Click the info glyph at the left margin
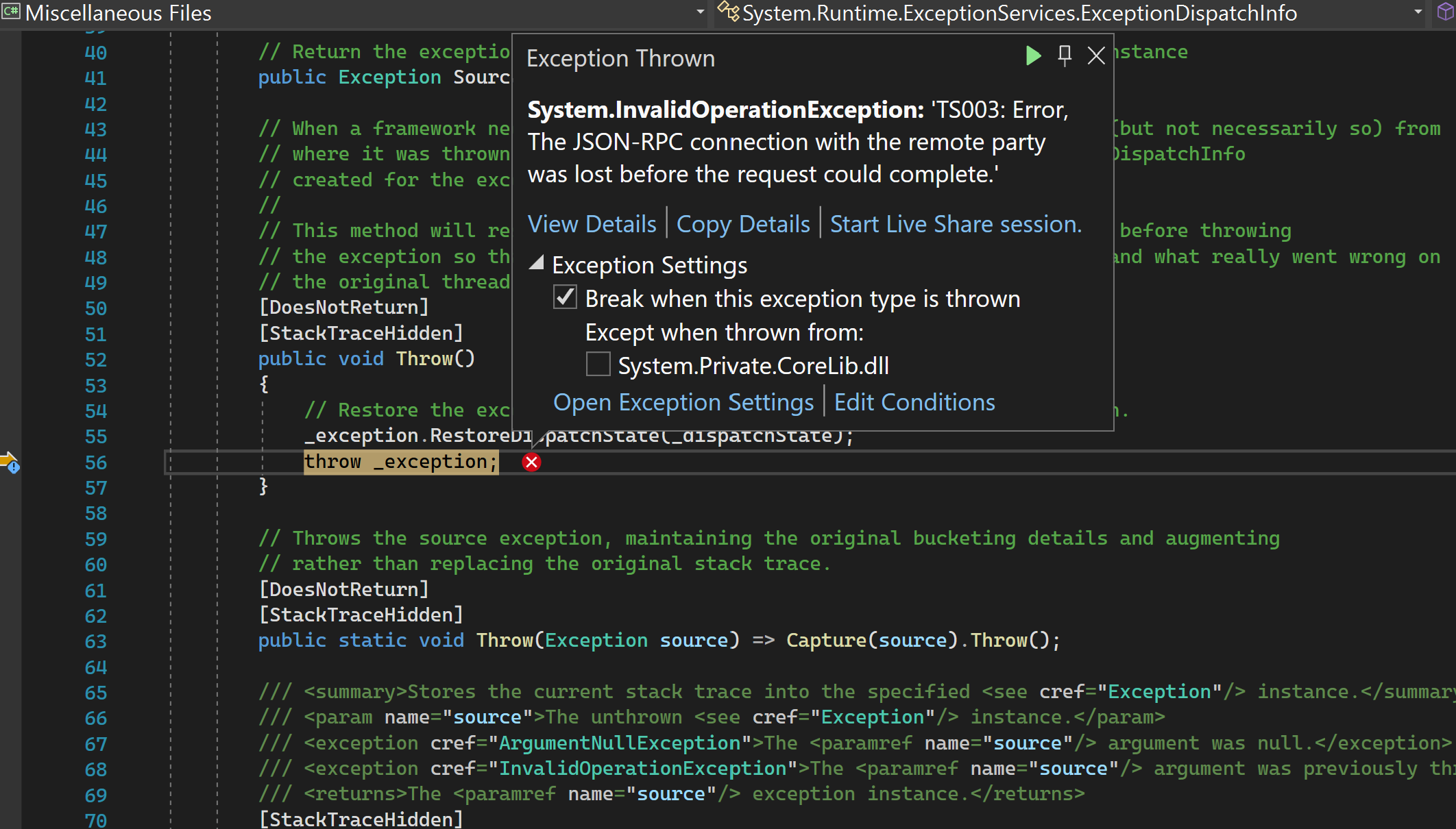Viewport: 1456px width, 829px height. point(14,467)
